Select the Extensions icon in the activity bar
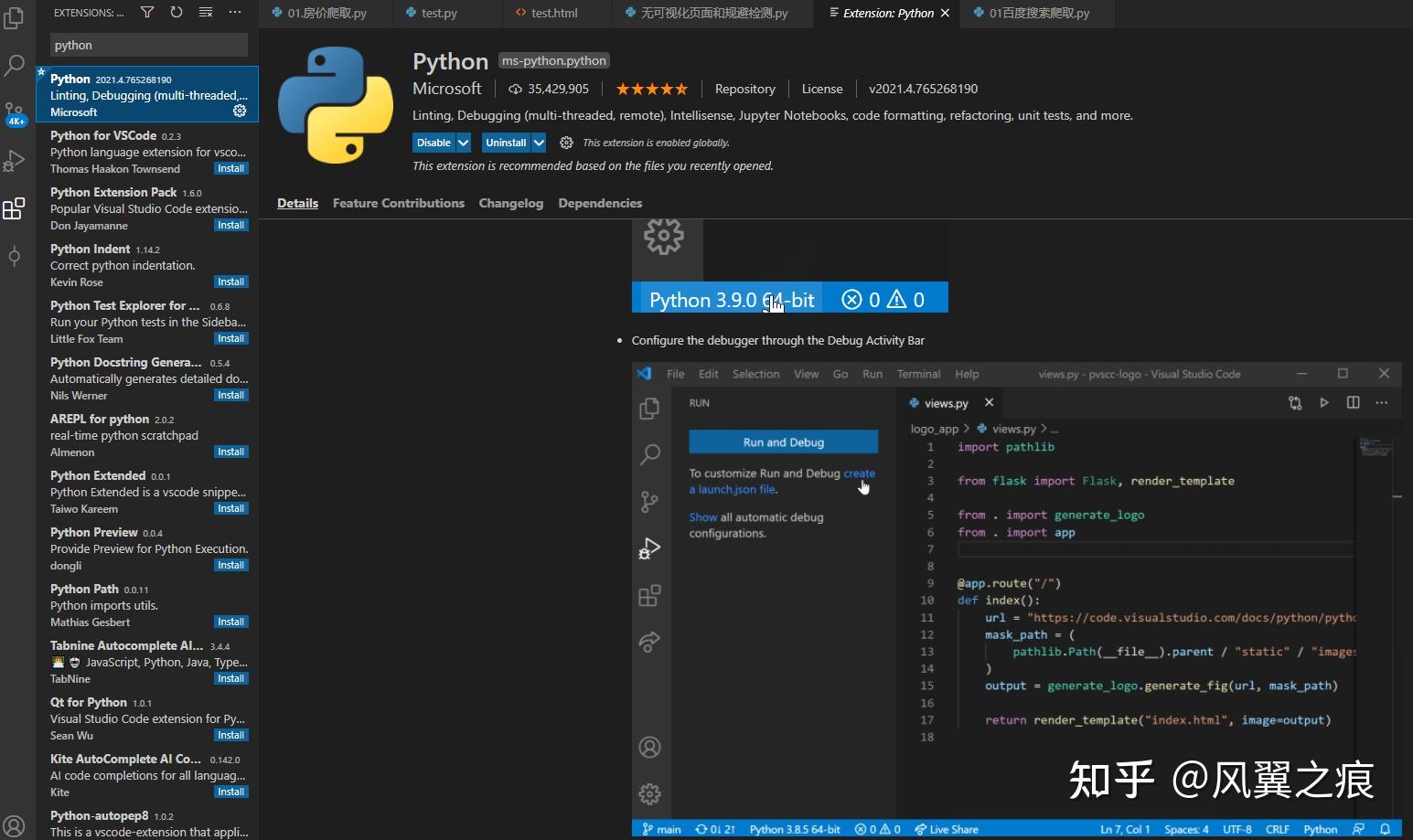 click(14, 208)
